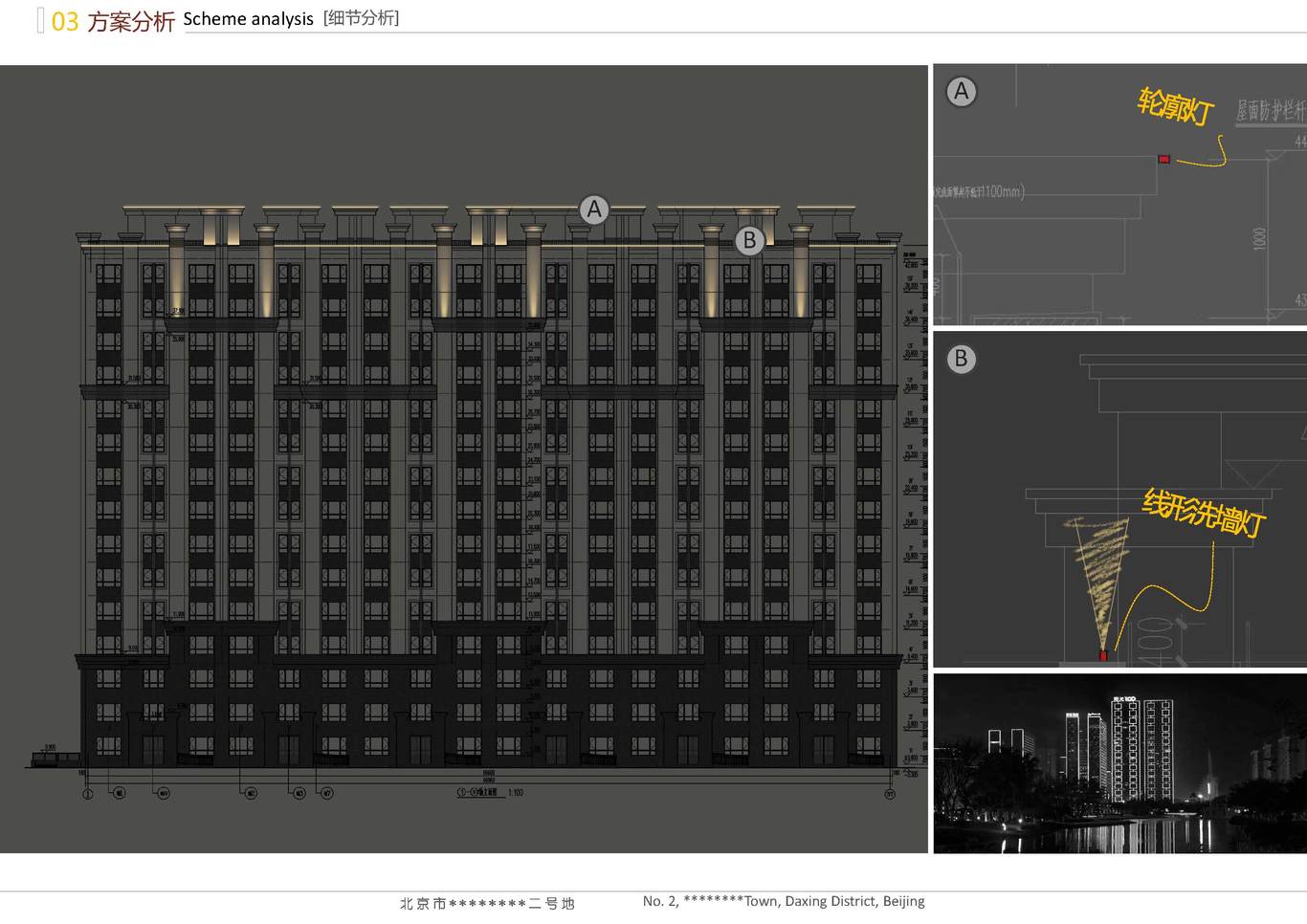Click the 1000 dimension text in detail A

(1259, 238)
